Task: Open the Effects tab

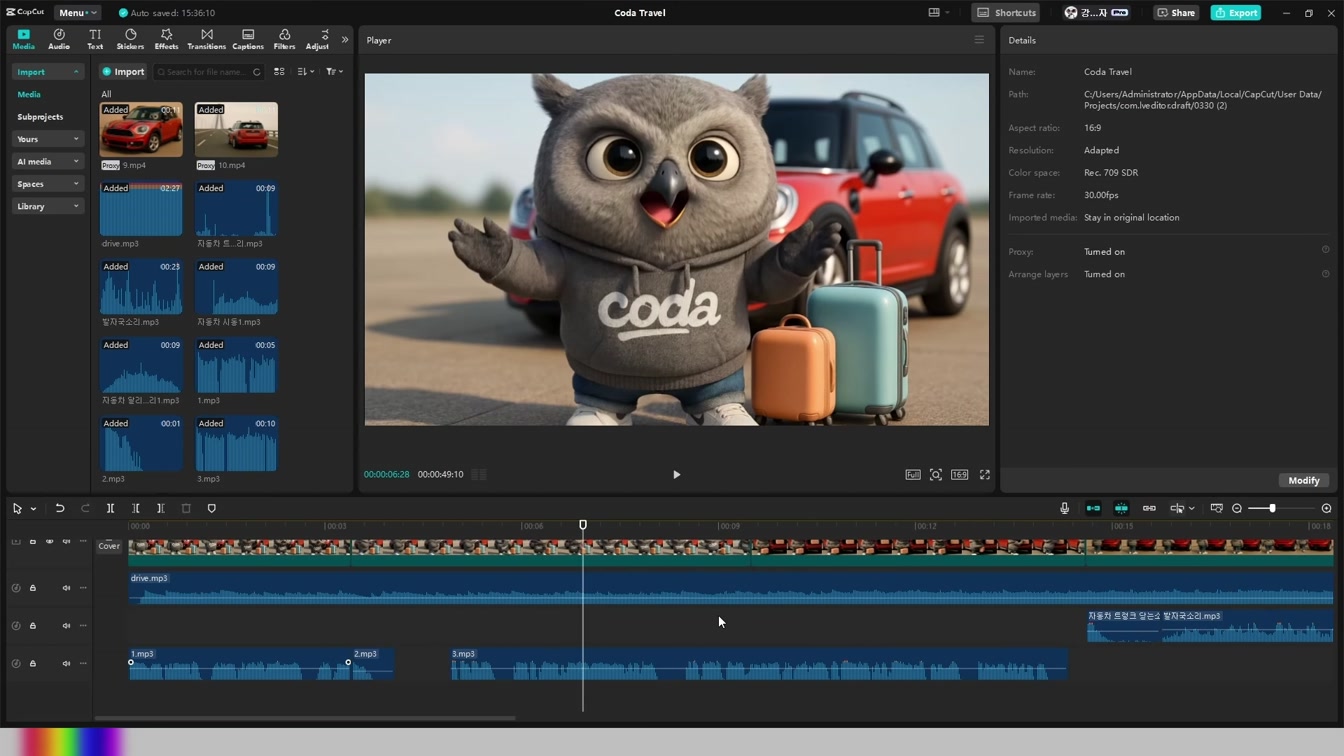Action: coord(166,39)
